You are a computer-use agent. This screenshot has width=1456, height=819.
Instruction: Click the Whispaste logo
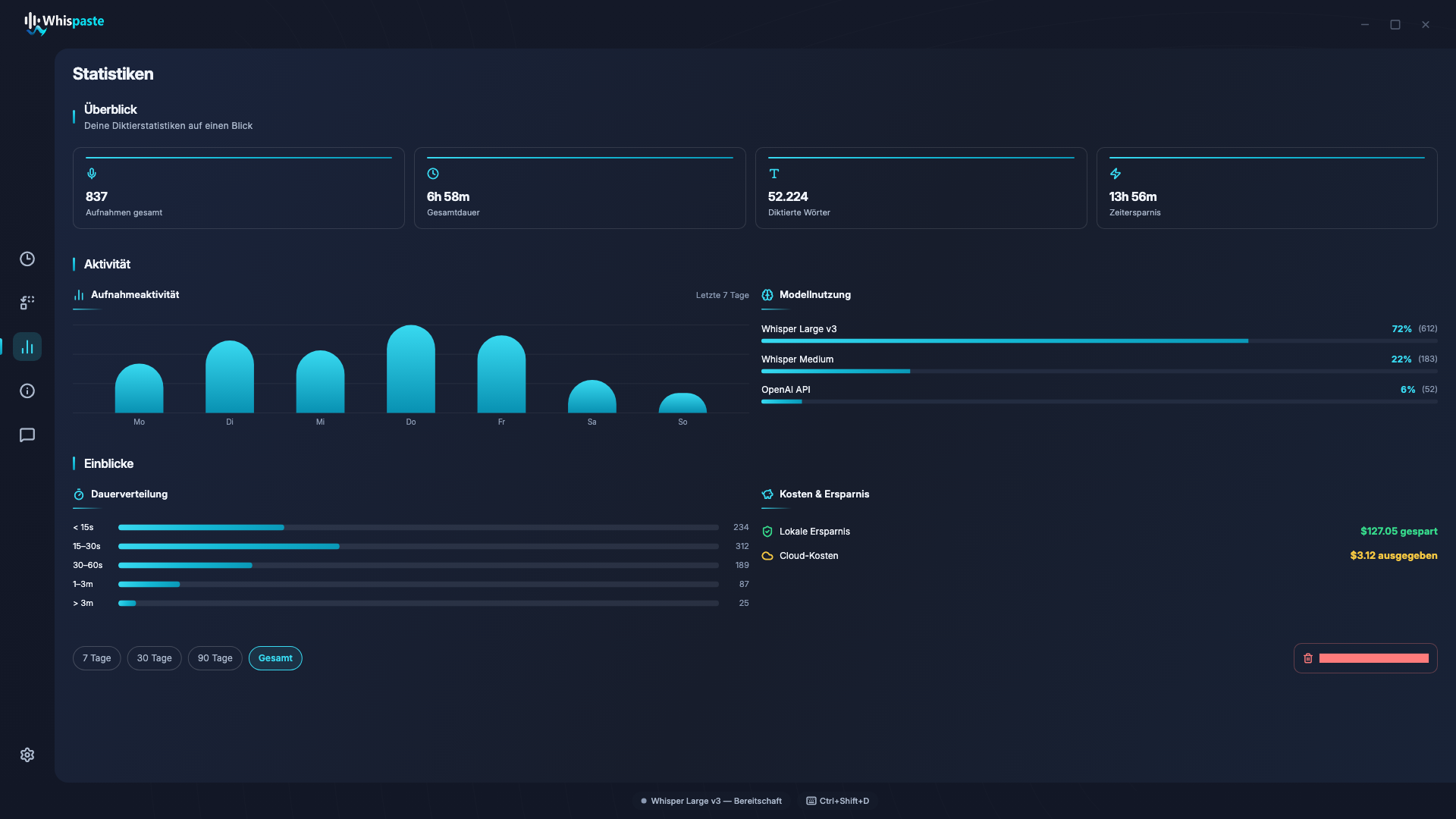[x=64, y=23]
